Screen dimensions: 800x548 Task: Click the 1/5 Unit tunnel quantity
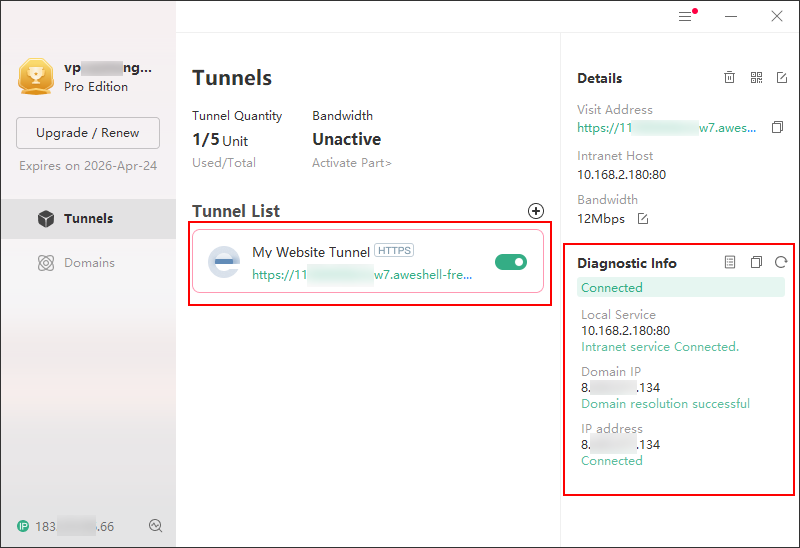(220, 140)
